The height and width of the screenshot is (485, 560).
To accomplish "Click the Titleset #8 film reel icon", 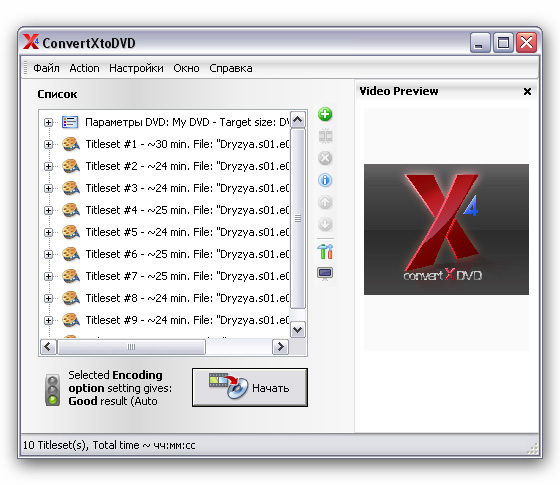I will click(x=71, y=298).
